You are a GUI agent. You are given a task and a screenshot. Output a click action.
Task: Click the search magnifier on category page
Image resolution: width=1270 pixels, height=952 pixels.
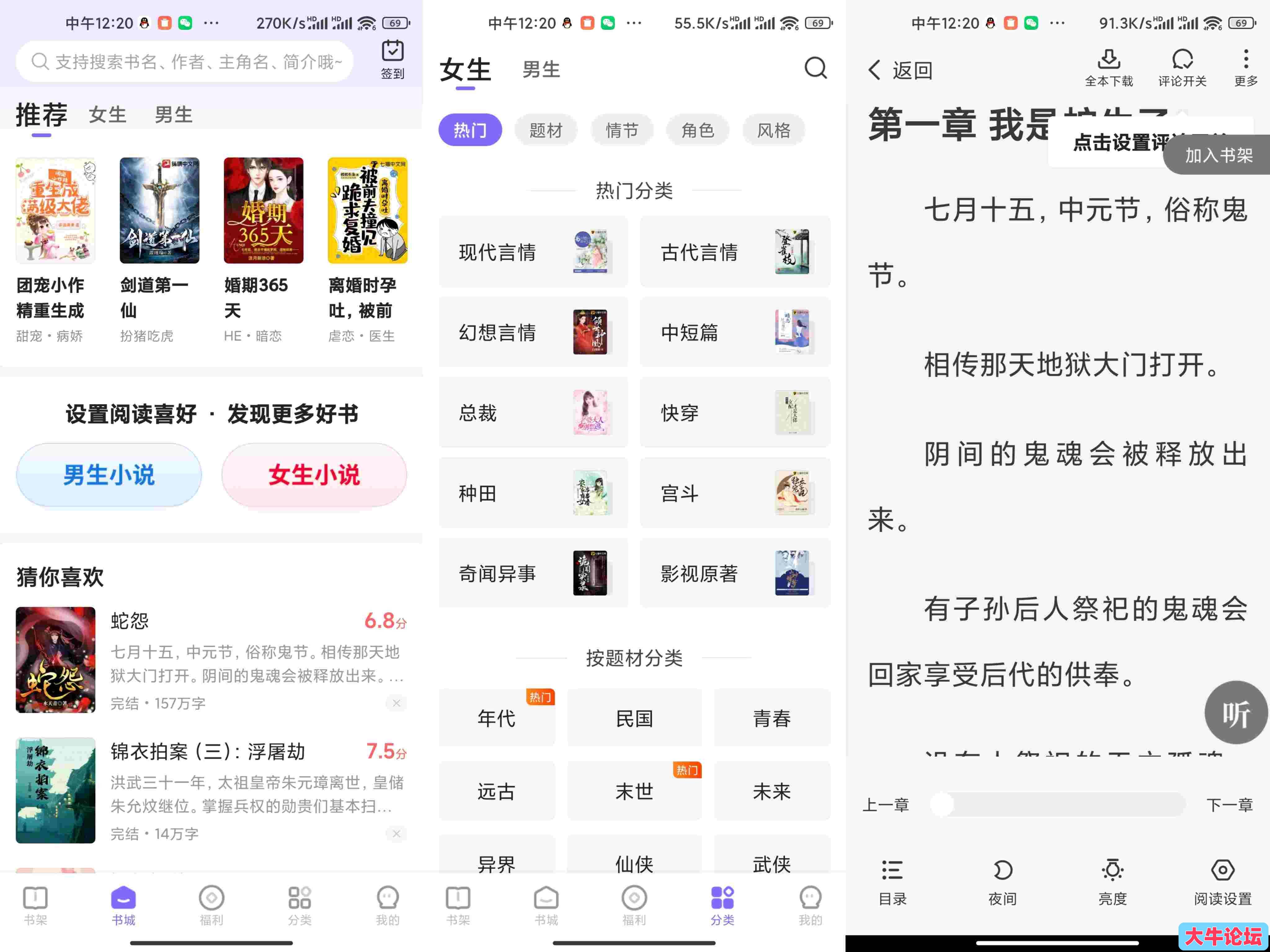(x=815, y=68)
